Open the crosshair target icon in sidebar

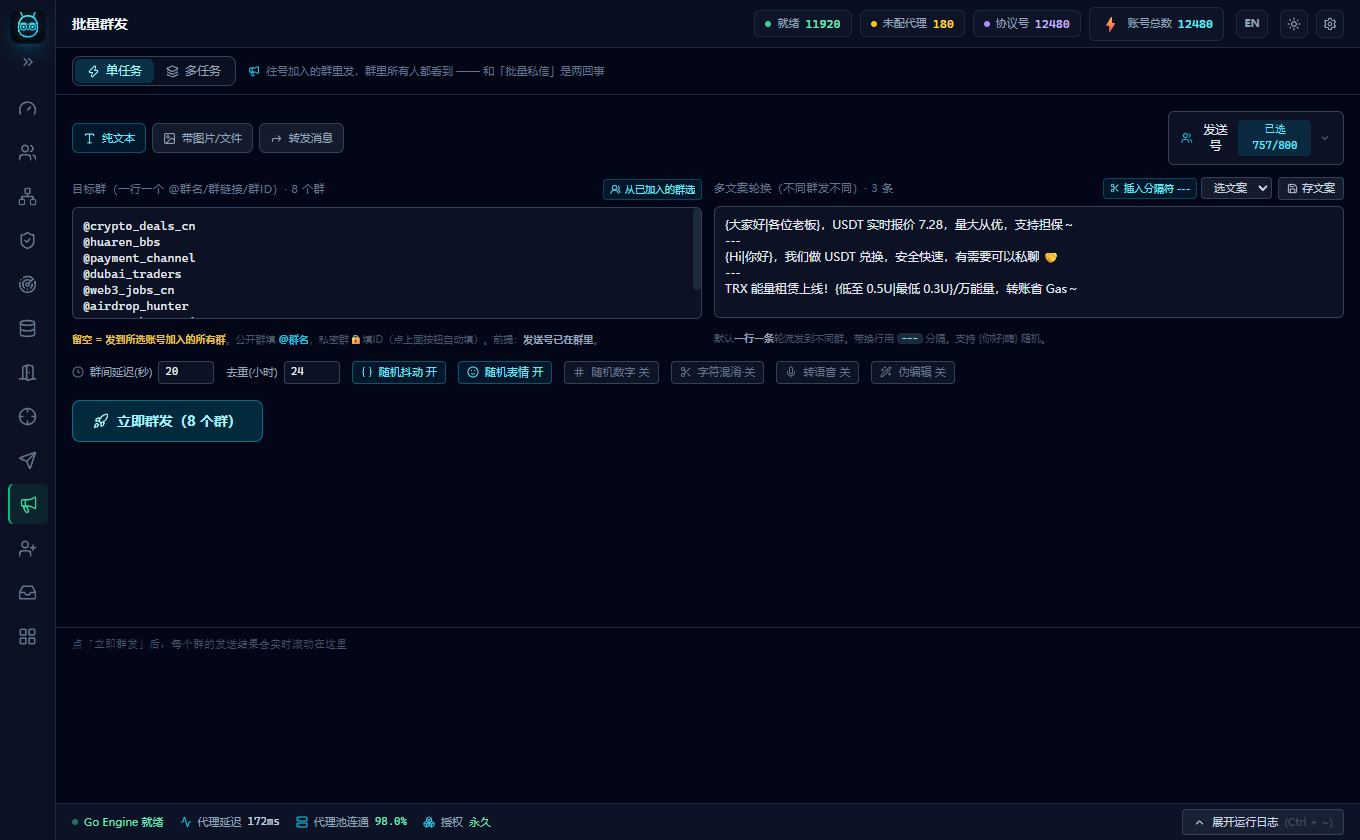pos(28,416)
